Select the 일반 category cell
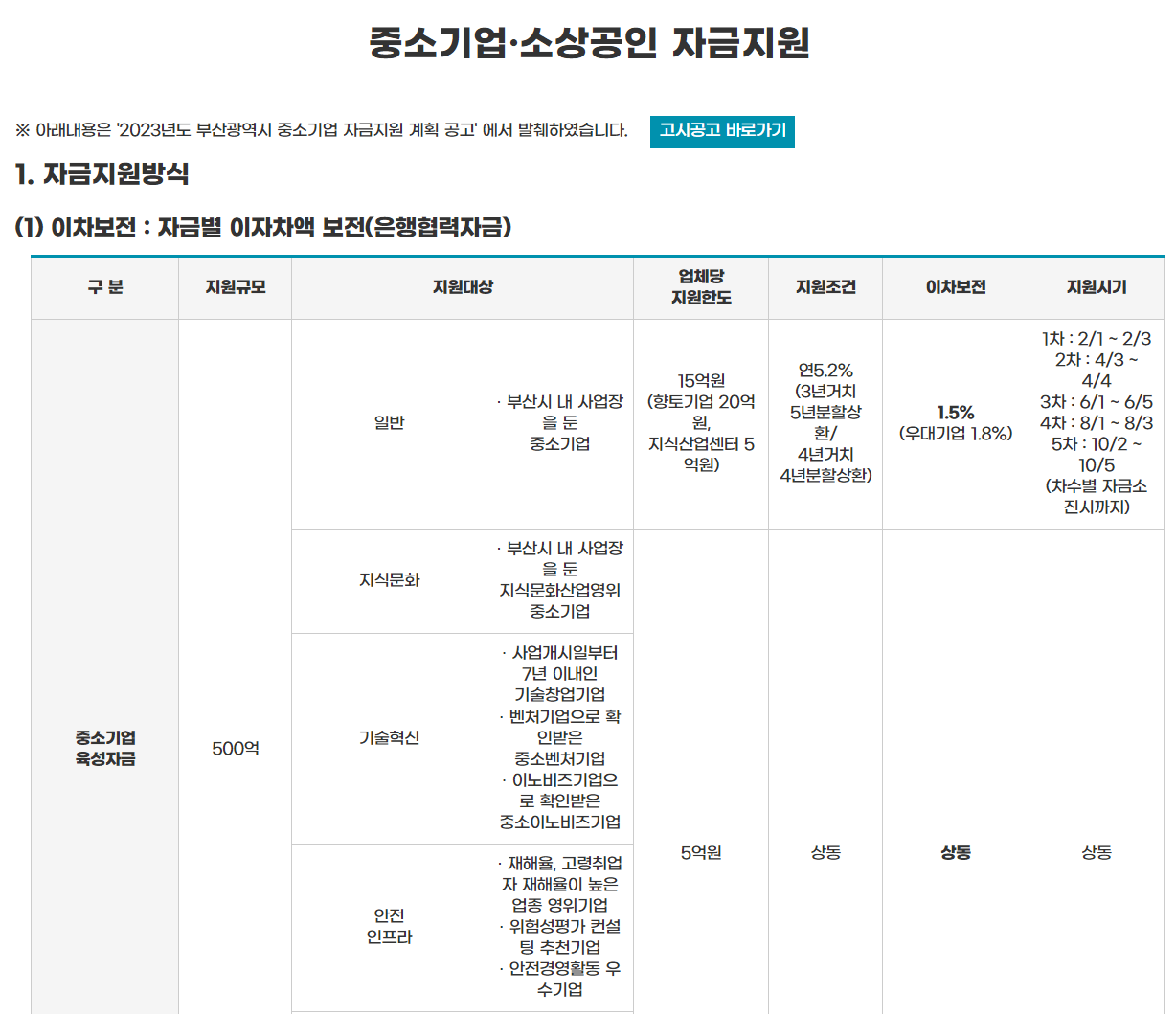The height and width of the screenshot is (1014, 1176). pos(388,421)
